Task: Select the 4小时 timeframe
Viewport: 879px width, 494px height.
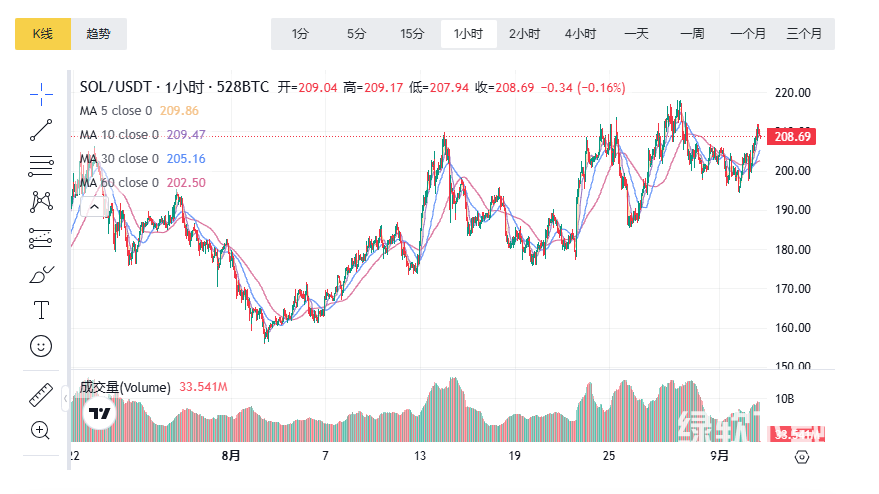Action: click(580, 34)
